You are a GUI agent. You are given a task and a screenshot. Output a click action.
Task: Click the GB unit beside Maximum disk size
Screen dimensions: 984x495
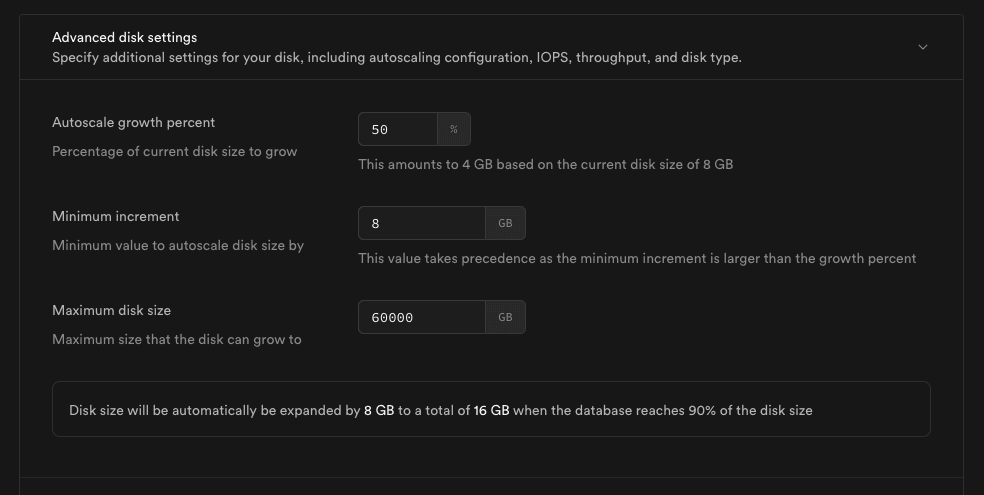505,317
